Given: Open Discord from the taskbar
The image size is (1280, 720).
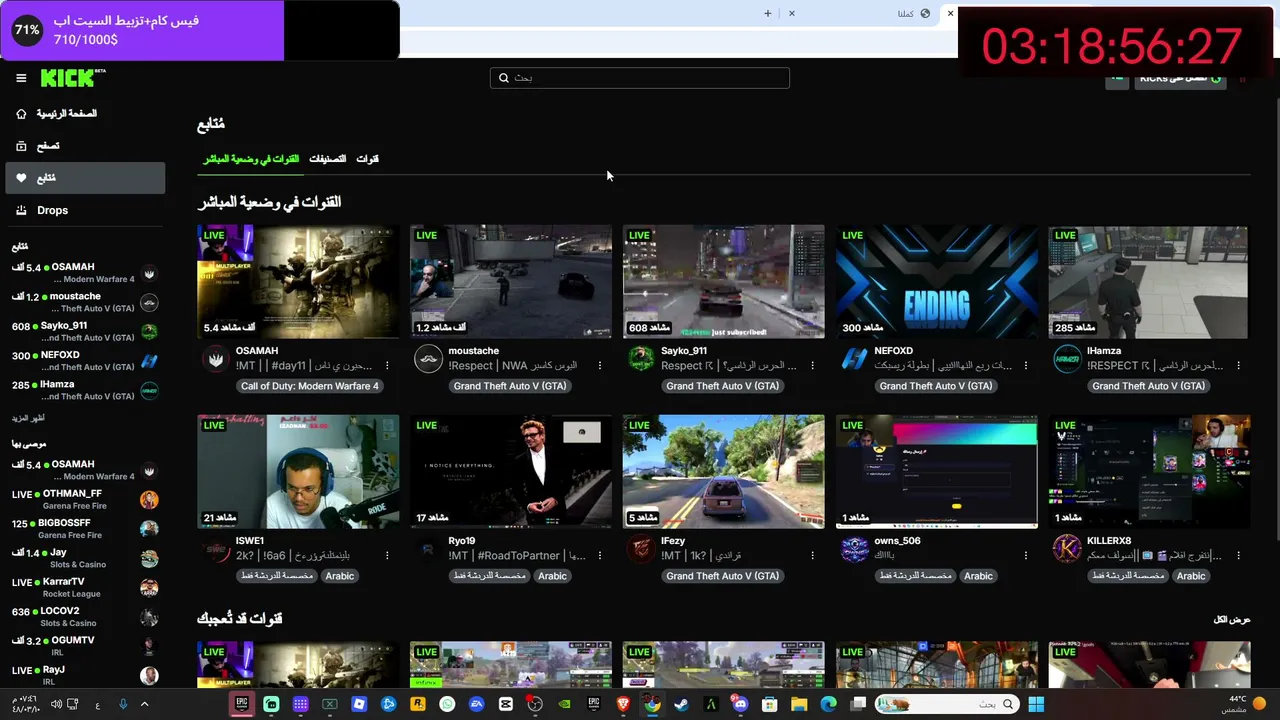Looking at the screenshot, I should [740, 704].
